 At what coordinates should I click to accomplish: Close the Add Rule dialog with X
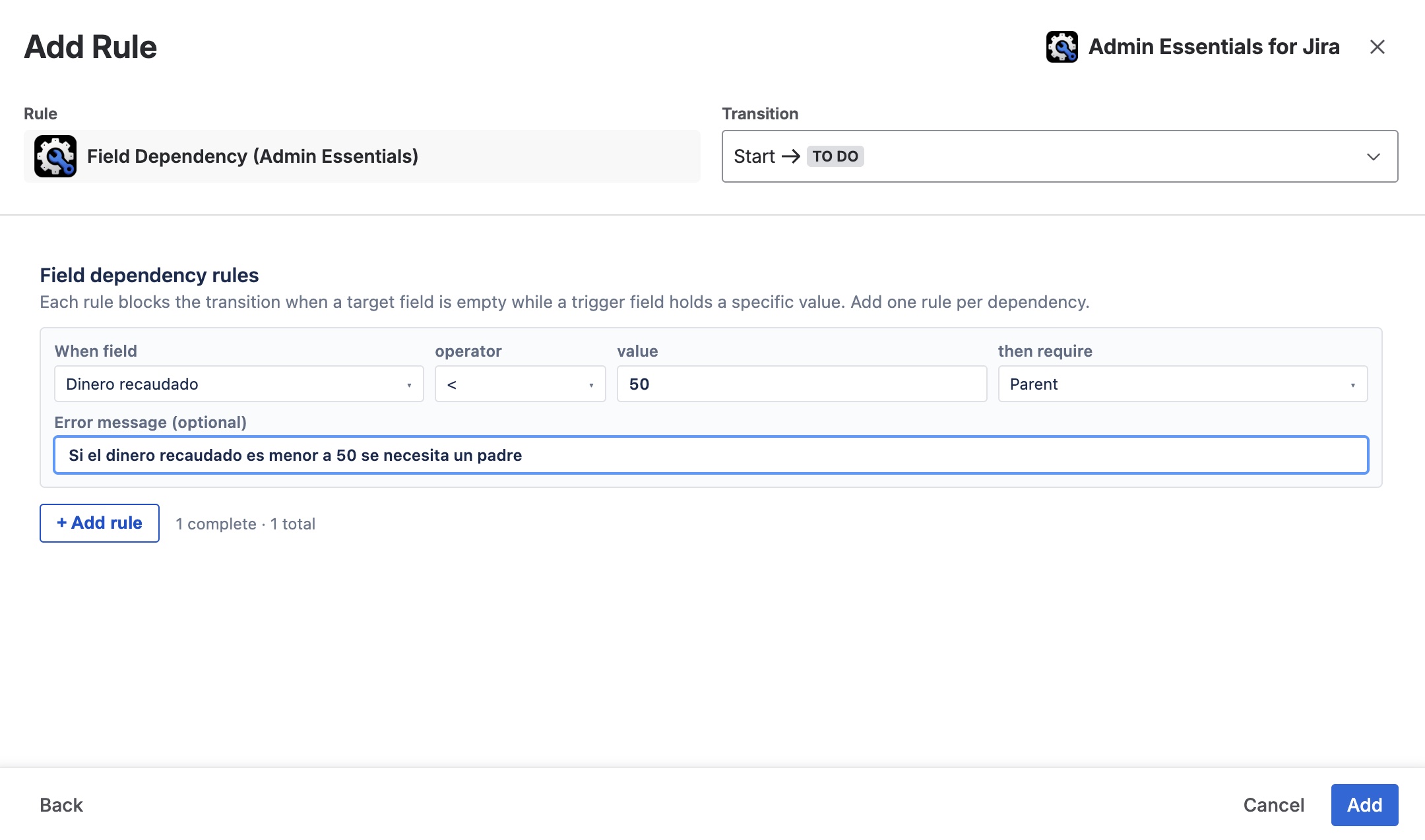pos(1377,47)
